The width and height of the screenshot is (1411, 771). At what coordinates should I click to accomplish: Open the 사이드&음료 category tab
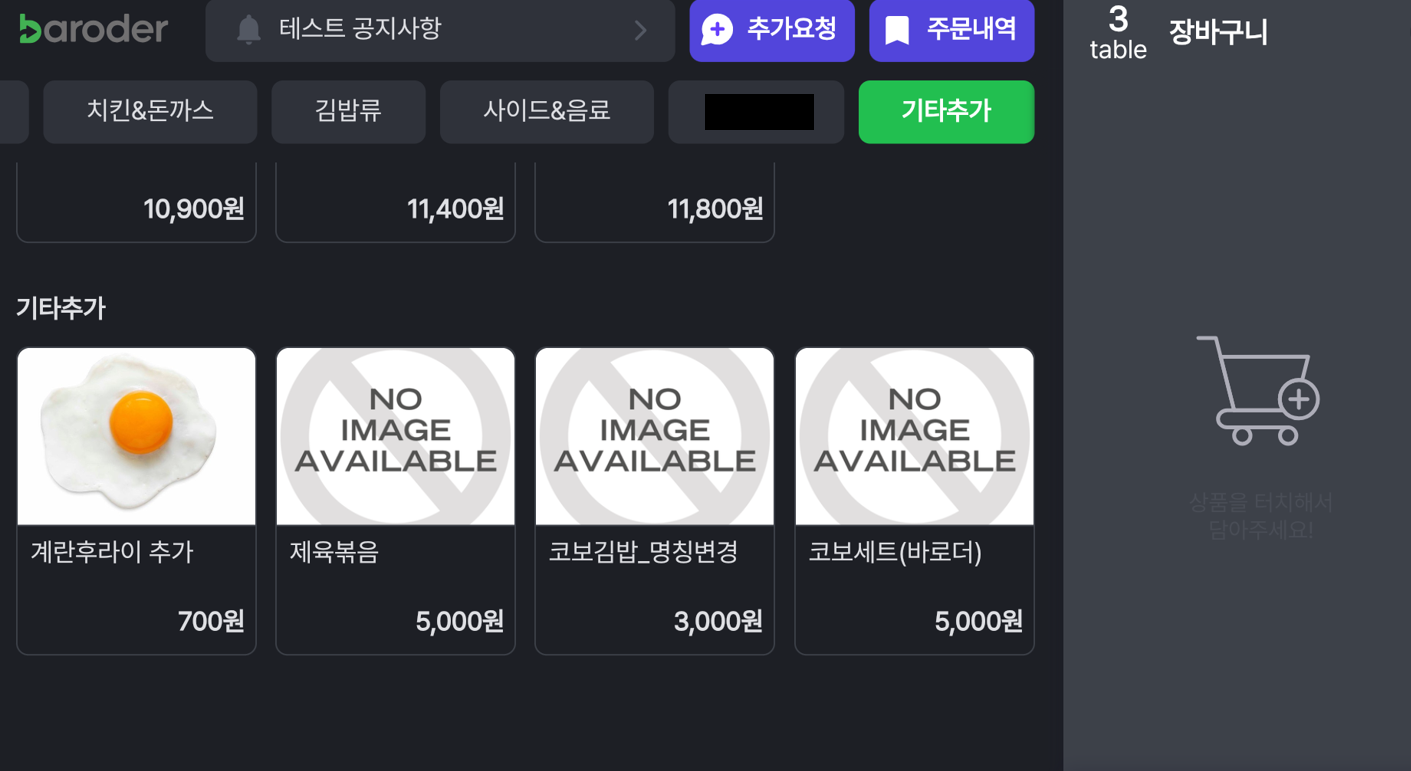(546, 111)
